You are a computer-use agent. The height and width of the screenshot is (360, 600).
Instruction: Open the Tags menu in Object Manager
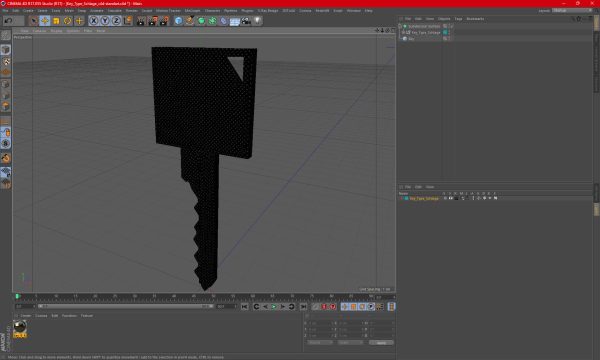pos(458,19)
